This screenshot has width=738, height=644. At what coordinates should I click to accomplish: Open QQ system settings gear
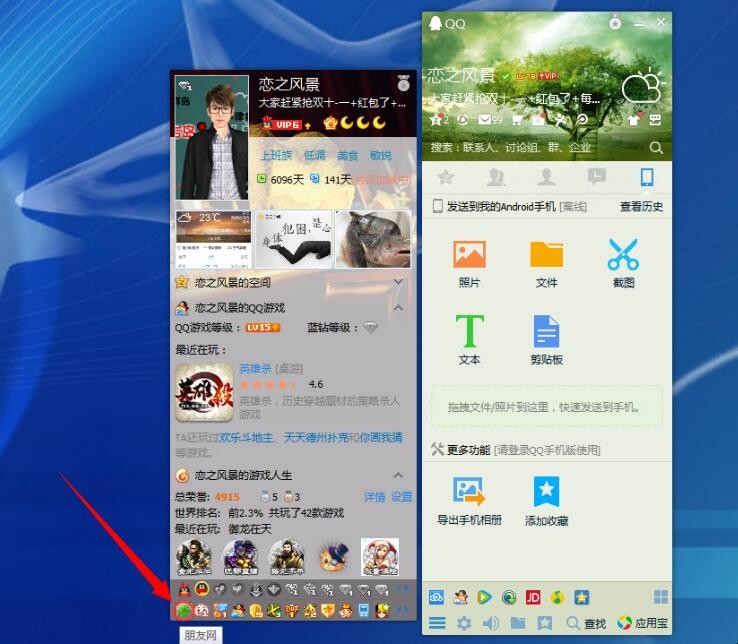[x=464, y=623]
